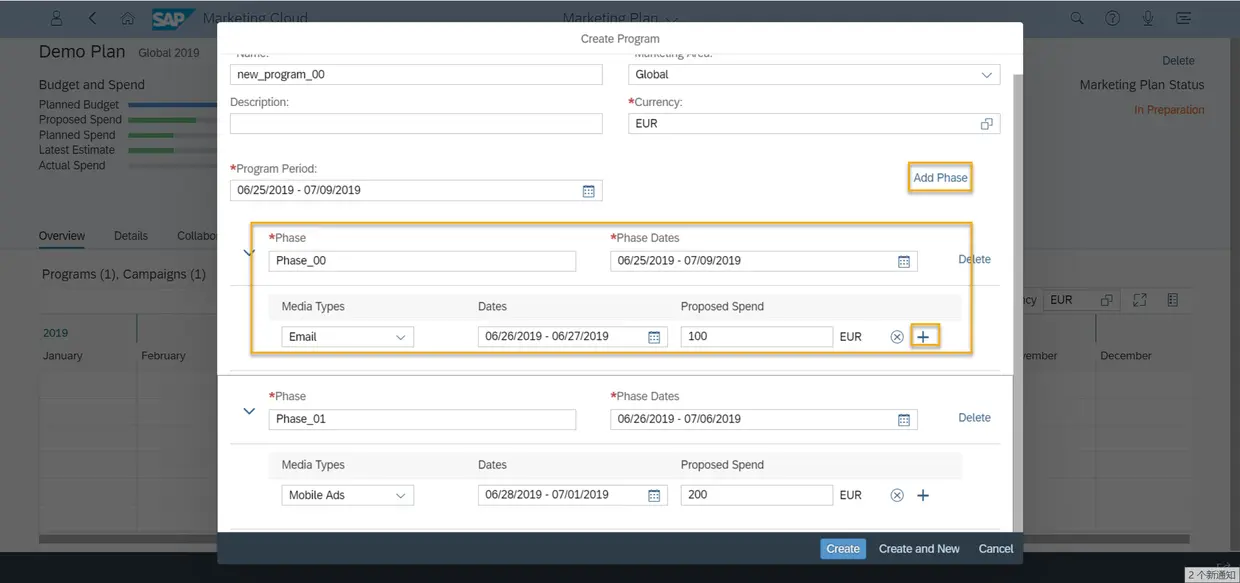Open calendar picker for Phase_01 dates

point(904,420)
